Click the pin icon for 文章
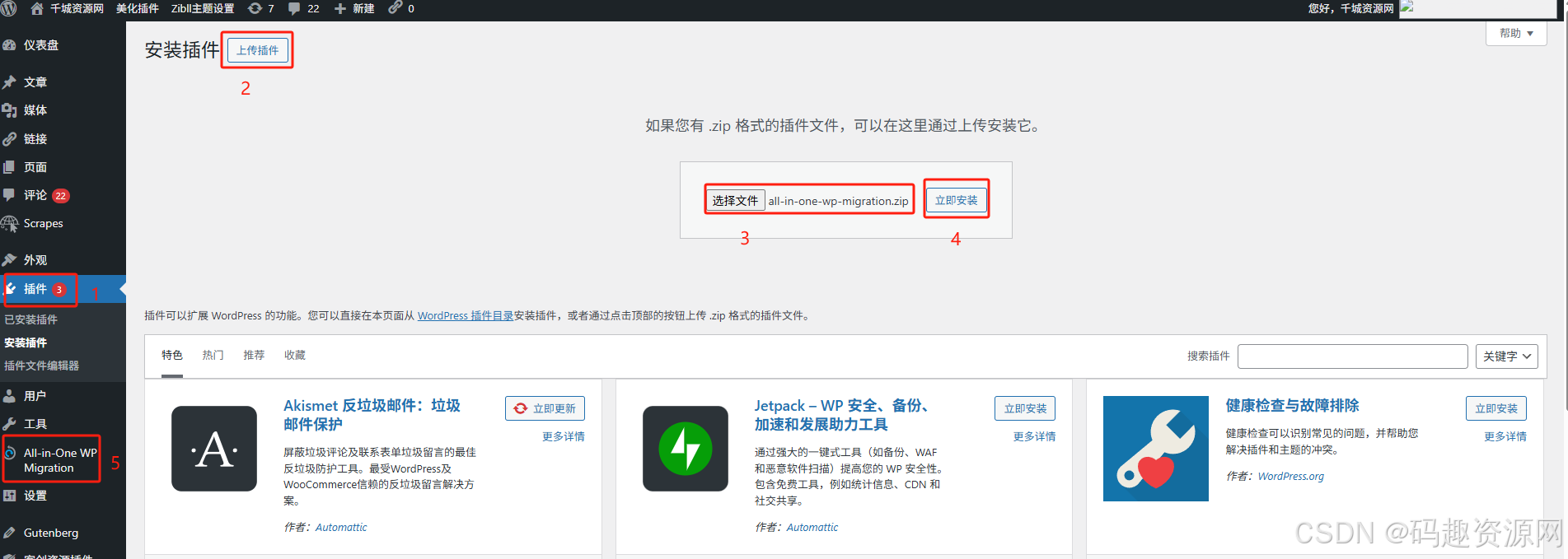The width and height of the screenshot is (1568, 559). (10, 82)
